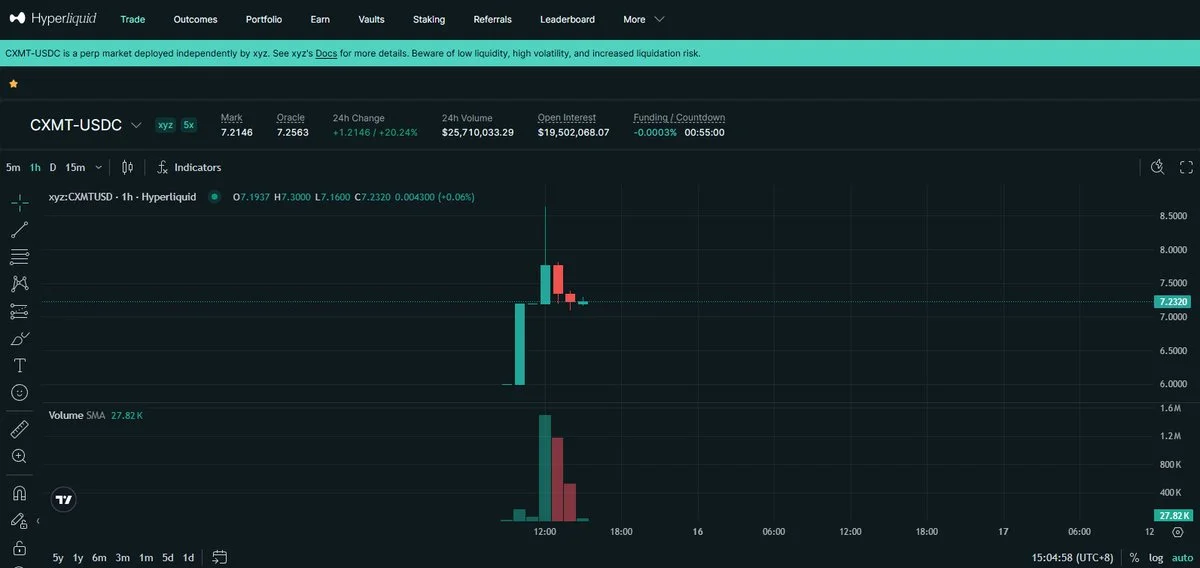
Task: Click the Mark price label
Action: point(231,117)
